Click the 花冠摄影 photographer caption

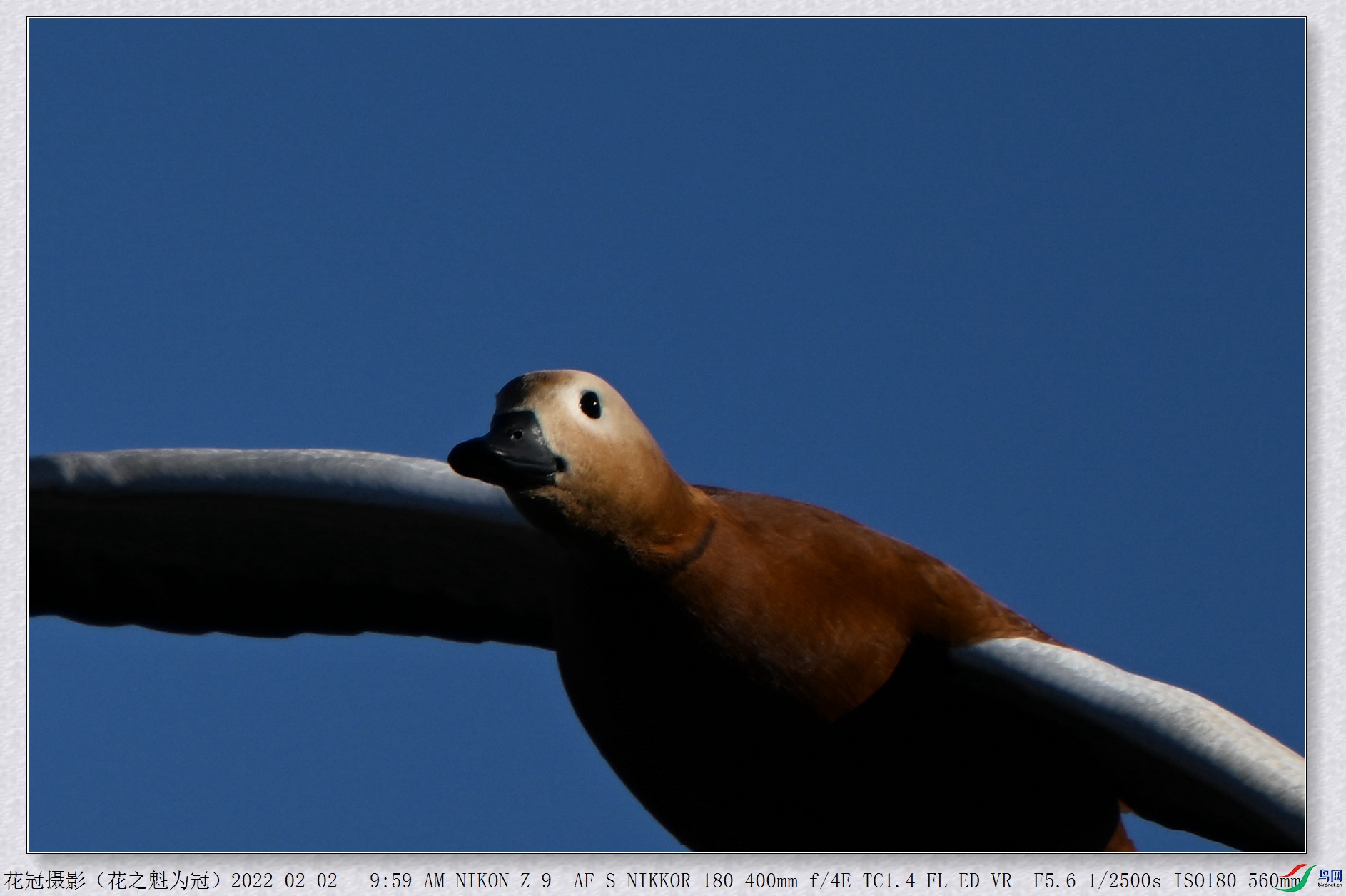pos(45,881)
